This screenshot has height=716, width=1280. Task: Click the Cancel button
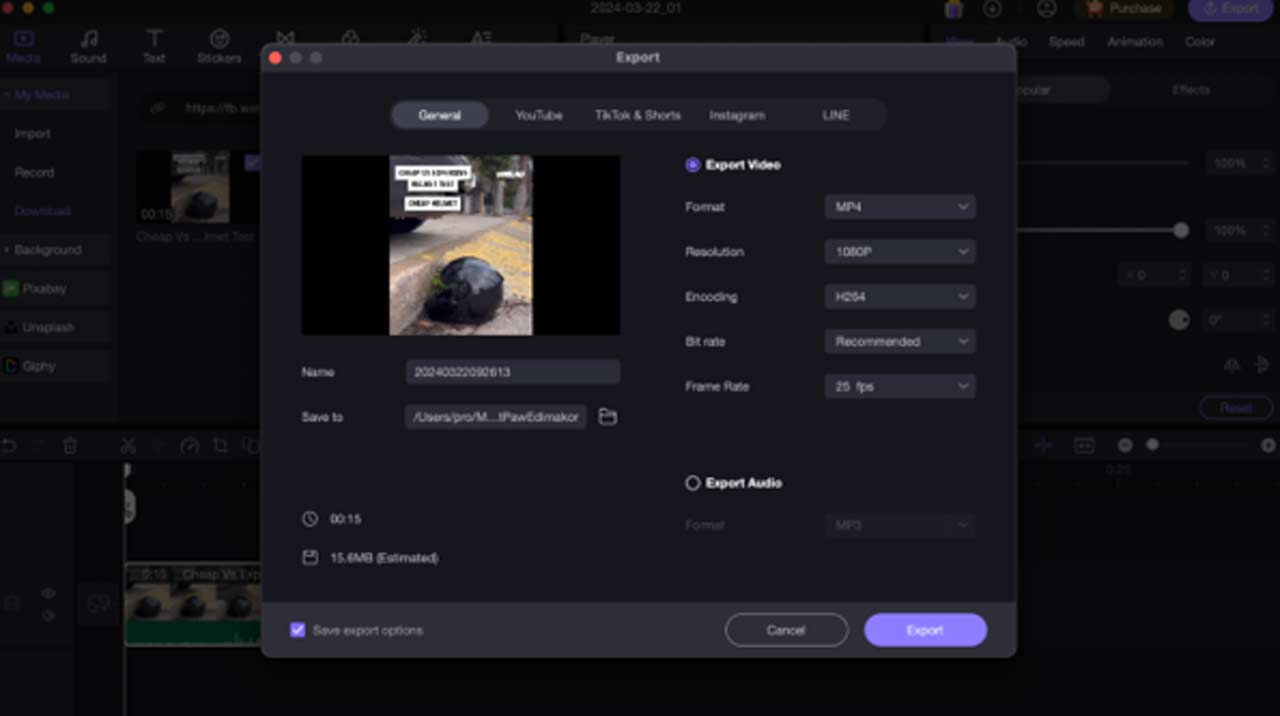point(786,630)
